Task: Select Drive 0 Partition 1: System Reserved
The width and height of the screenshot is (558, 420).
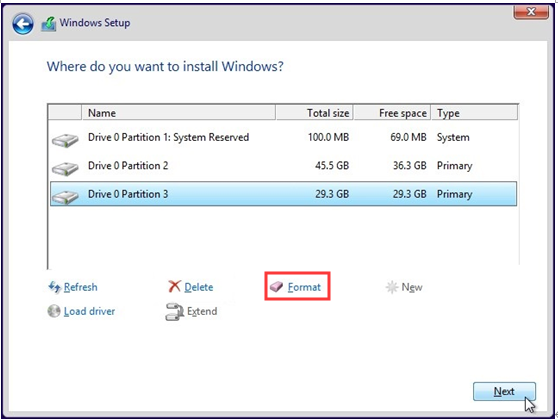Action: pyautogui.click(x=283, y=137)
